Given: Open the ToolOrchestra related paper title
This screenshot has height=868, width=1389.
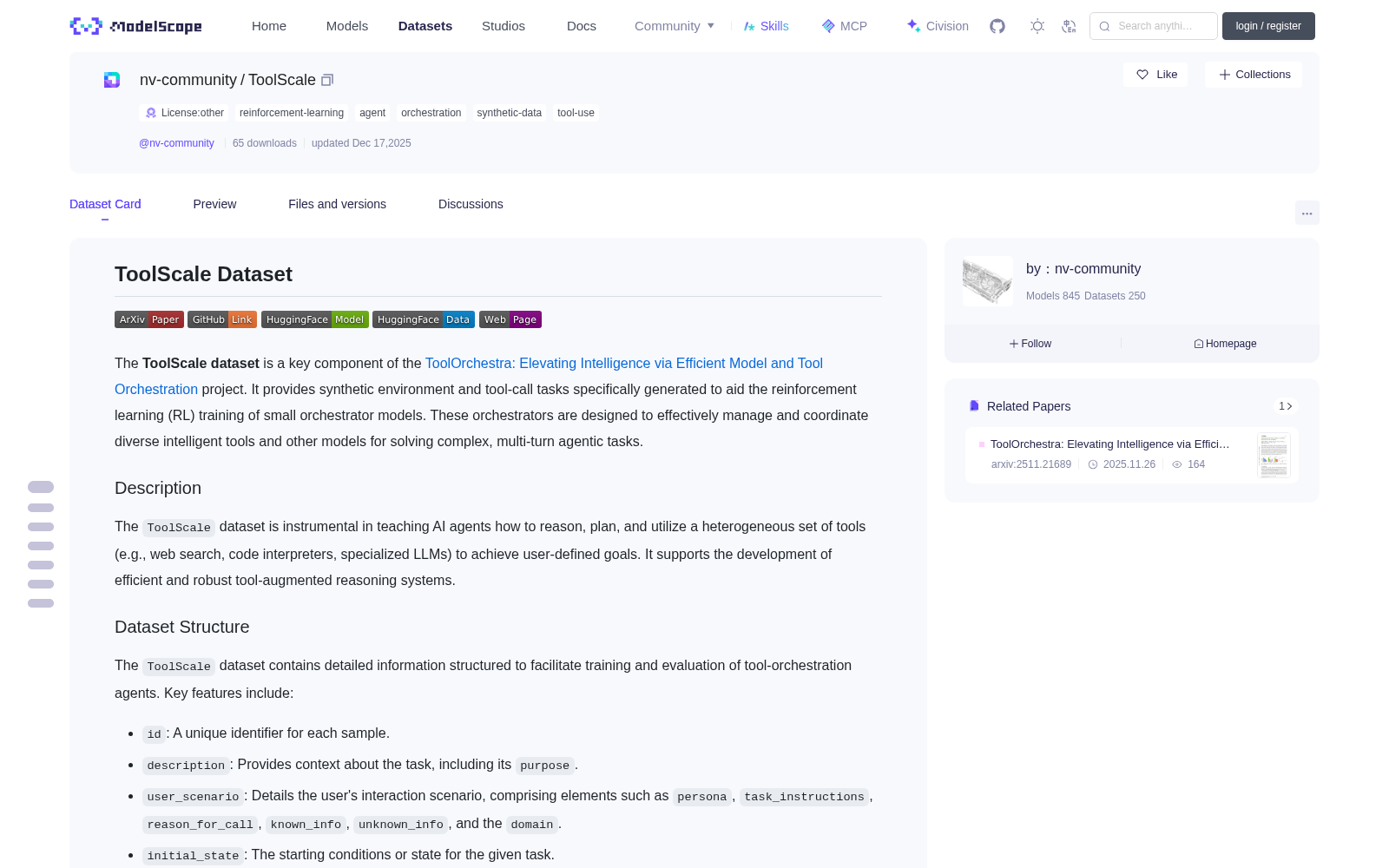Looking at the screenshot, I should click(x=1109, y=444).
